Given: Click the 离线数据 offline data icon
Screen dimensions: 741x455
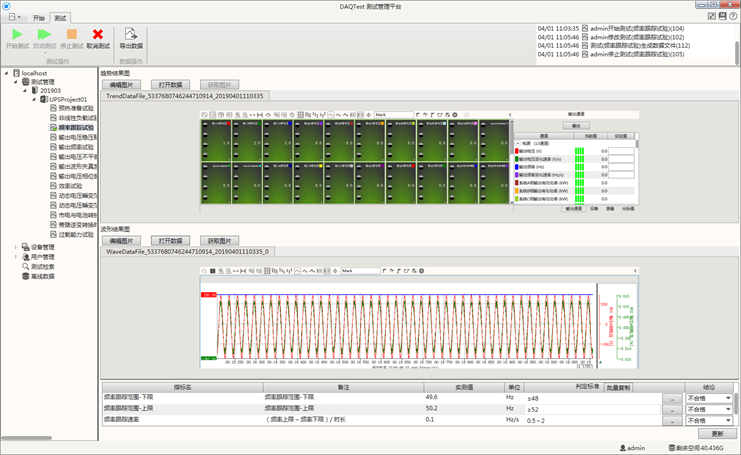Looking at the screenshot, I should [25, 276].
